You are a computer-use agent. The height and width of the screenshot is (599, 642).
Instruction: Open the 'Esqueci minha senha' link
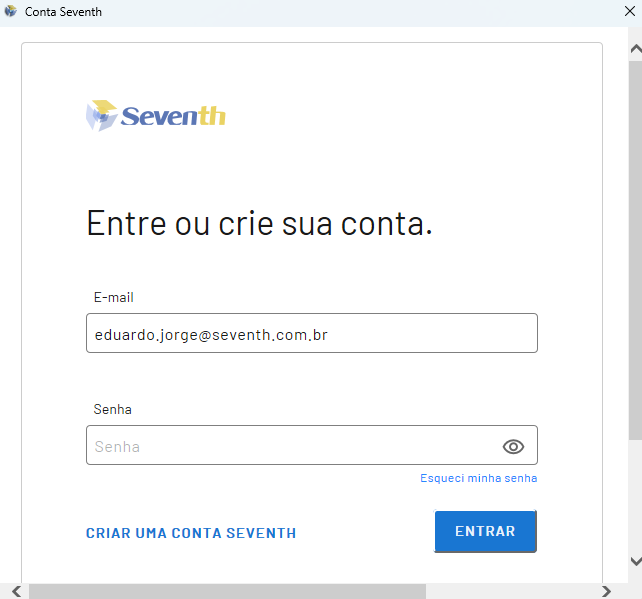478,478
